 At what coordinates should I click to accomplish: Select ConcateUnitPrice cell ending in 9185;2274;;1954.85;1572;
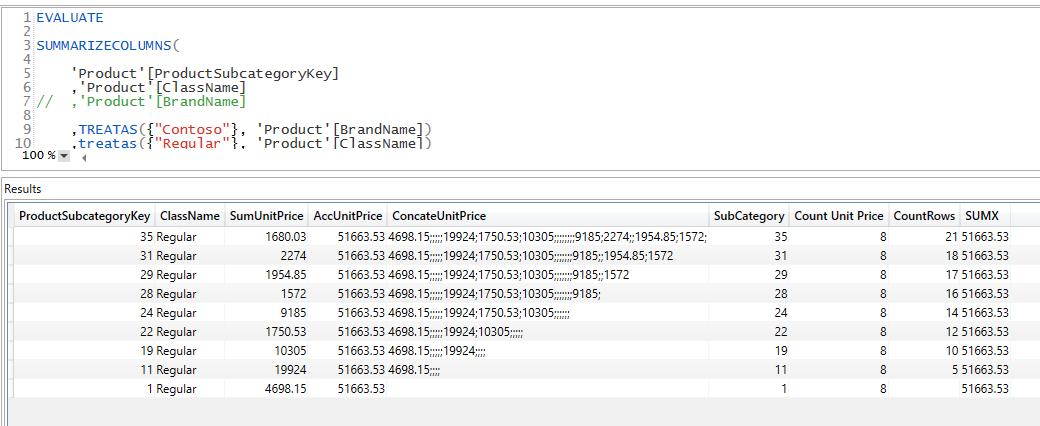click(548, 236)
